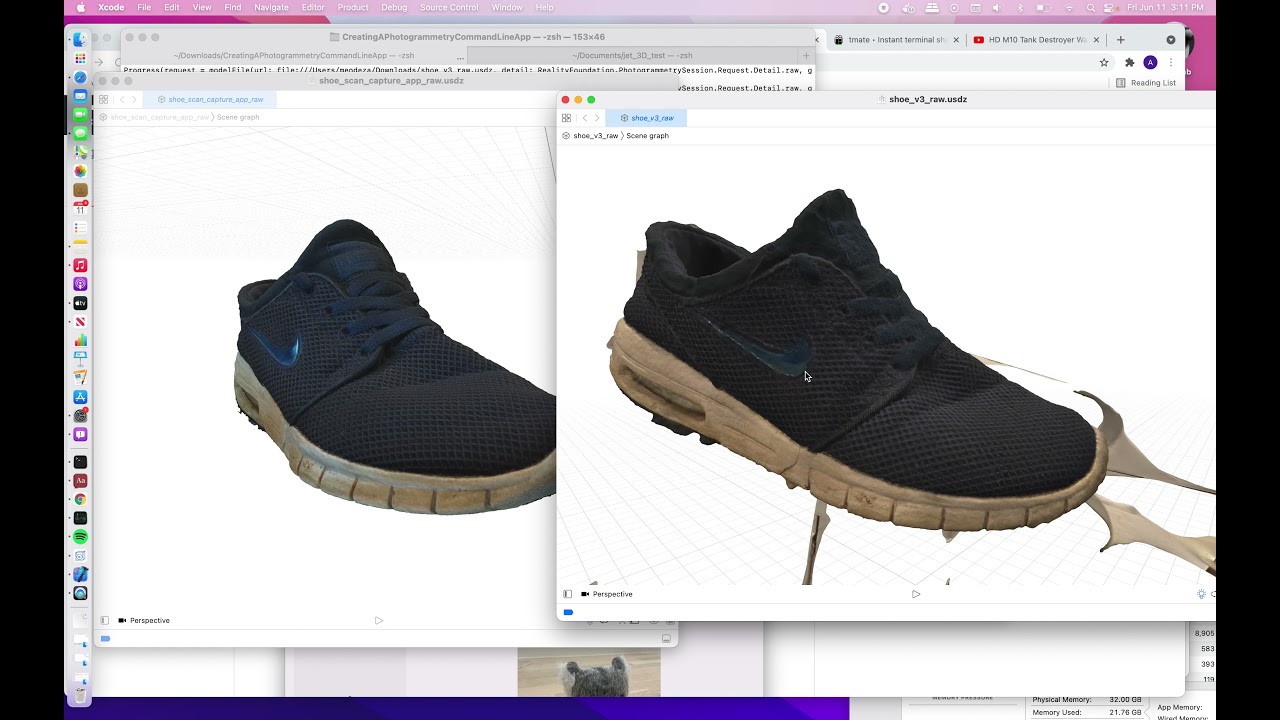Image resolution: width=1280 pixels, height=720 pixels.
Task: Play the scene in shoe_v3_raw window
Action: click(916, 594)
